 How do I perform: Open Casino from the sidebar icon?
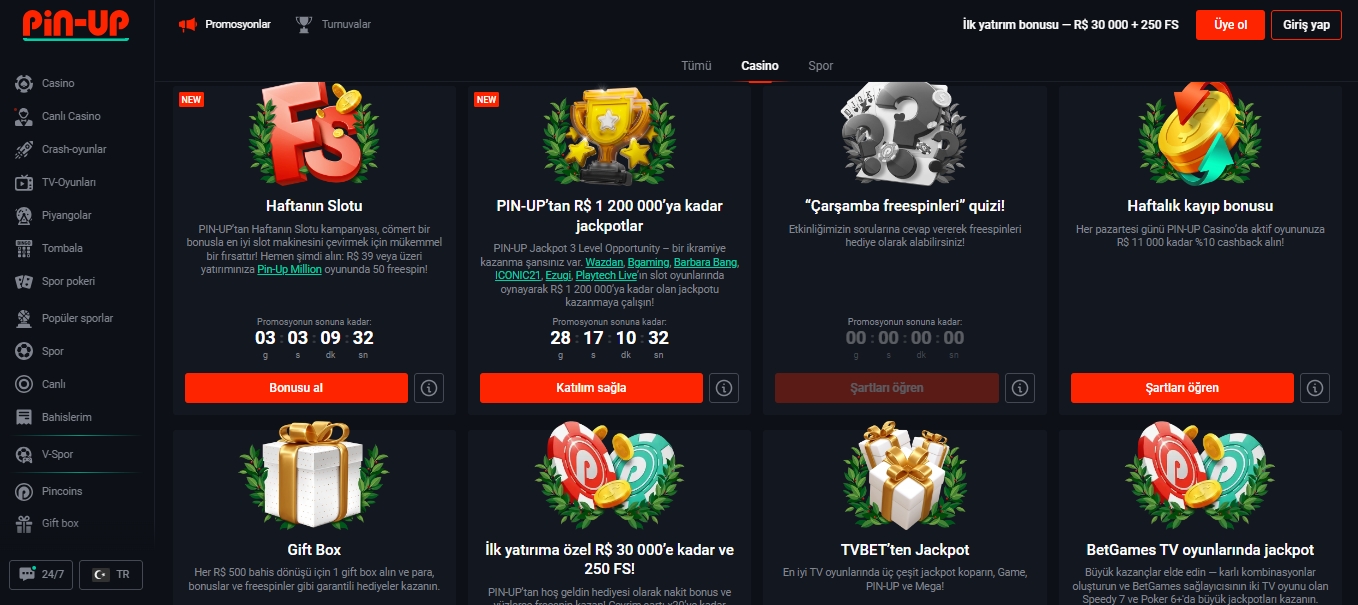pyautogui.click(x=24, y=84)
